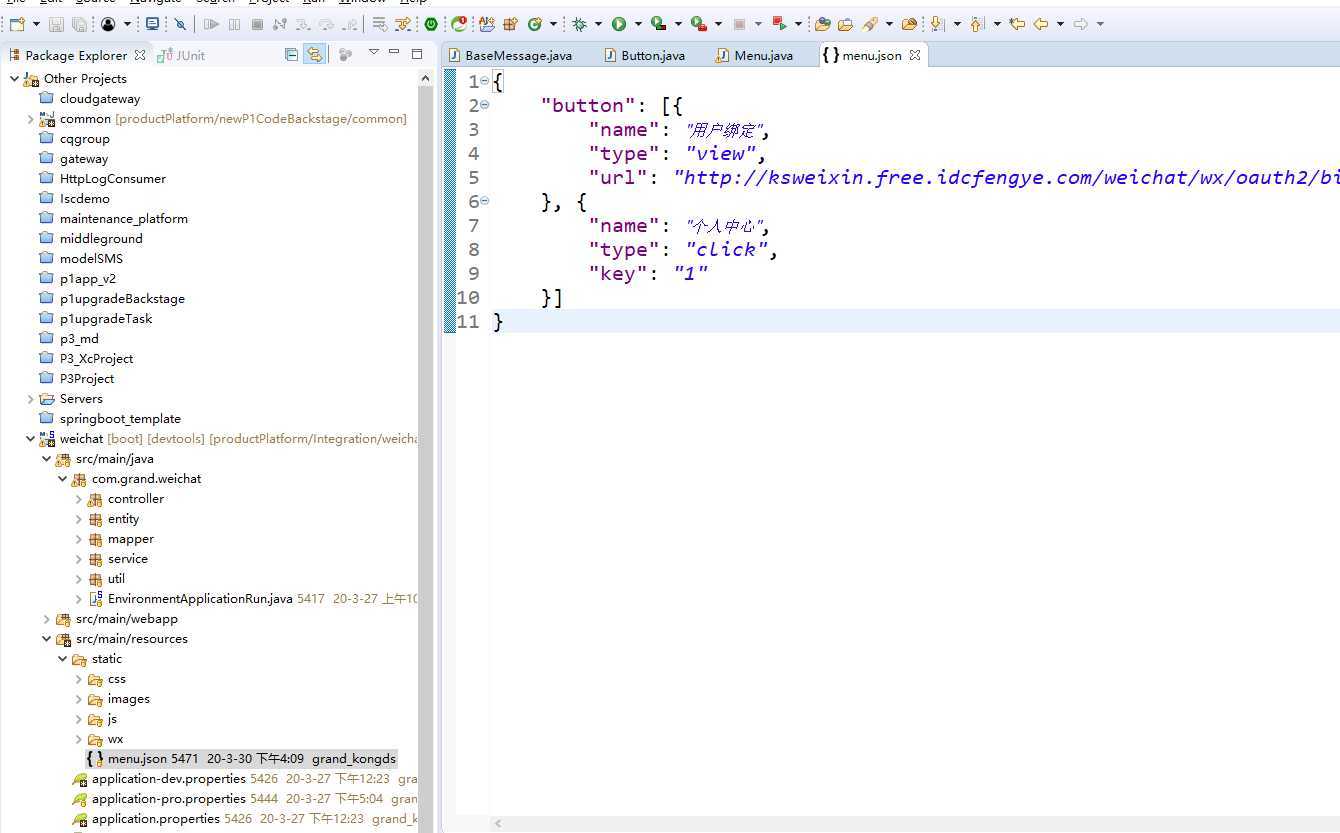Click the New file wizard icon
Viewport: 1340px width, 833px height.
(x=17, y=24)
